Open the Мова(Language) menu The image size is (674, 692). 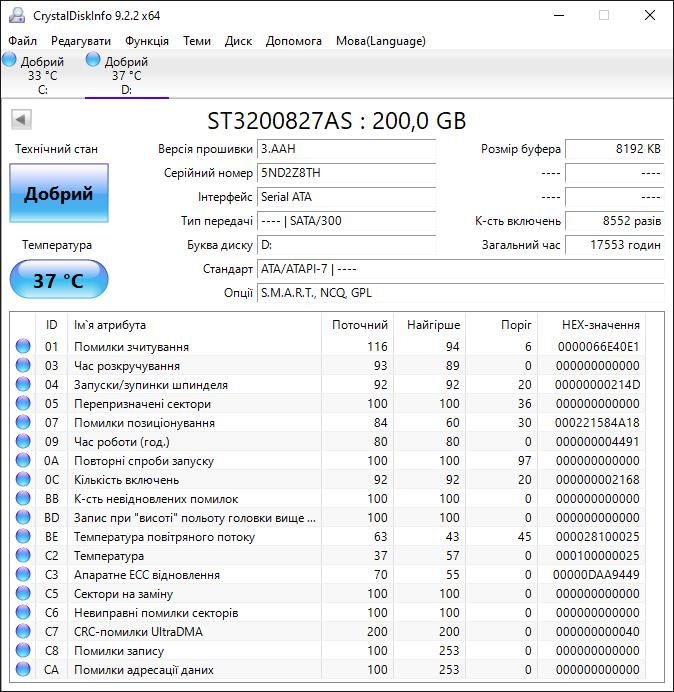pos(380,41)
